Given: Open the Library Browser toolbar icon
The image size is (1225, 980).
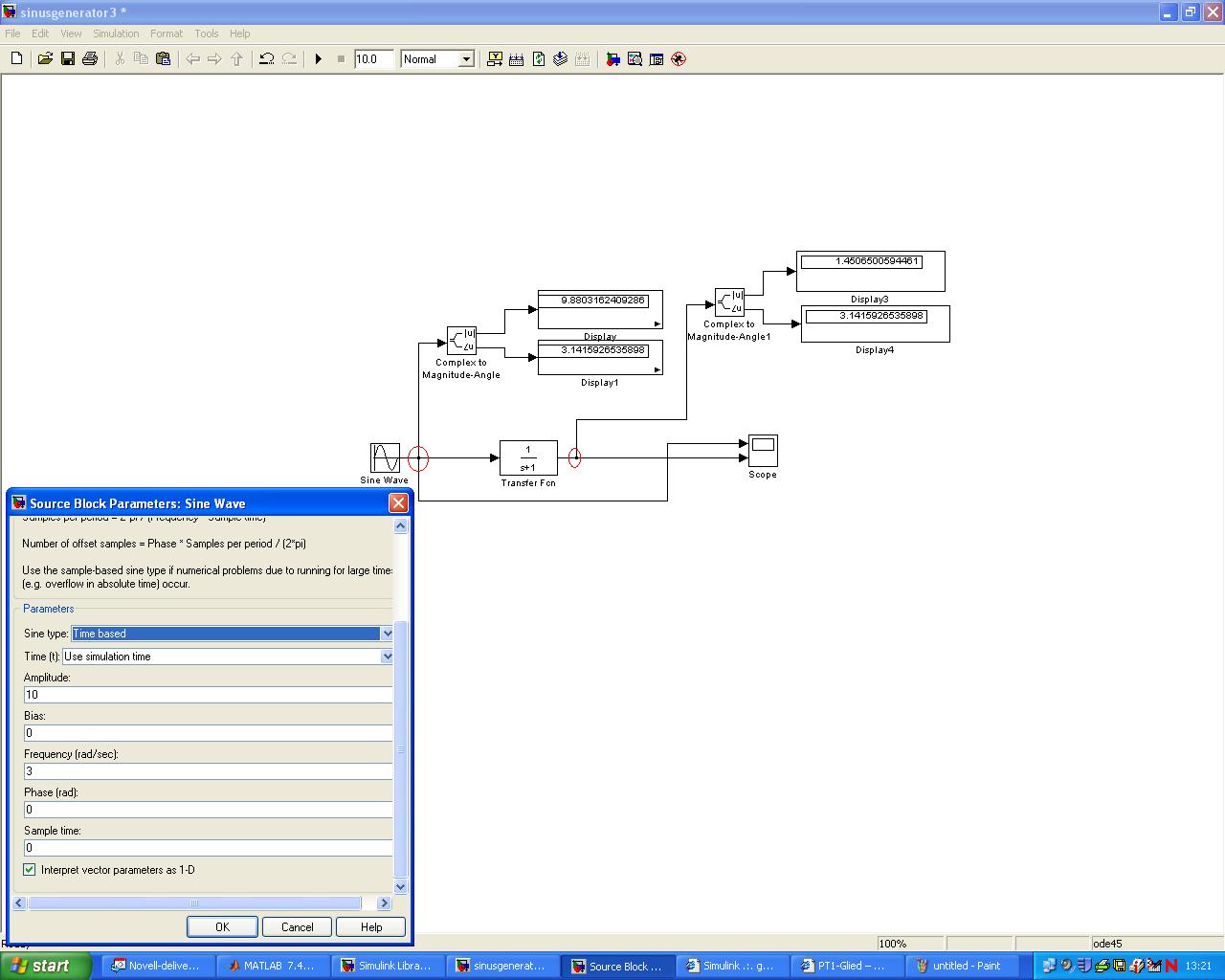Looking at the screenshot, I should pos(612,59).
